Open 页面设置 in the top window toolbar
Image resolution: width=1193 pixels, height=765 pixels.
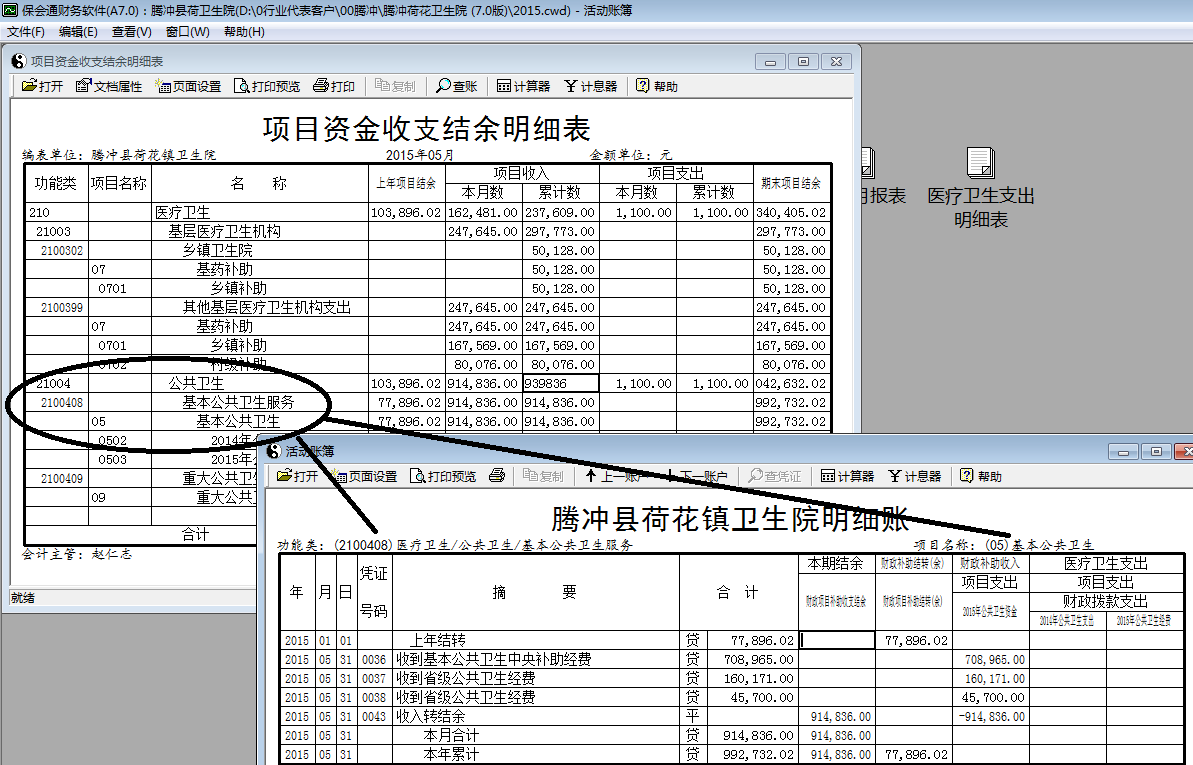point(190,85)
